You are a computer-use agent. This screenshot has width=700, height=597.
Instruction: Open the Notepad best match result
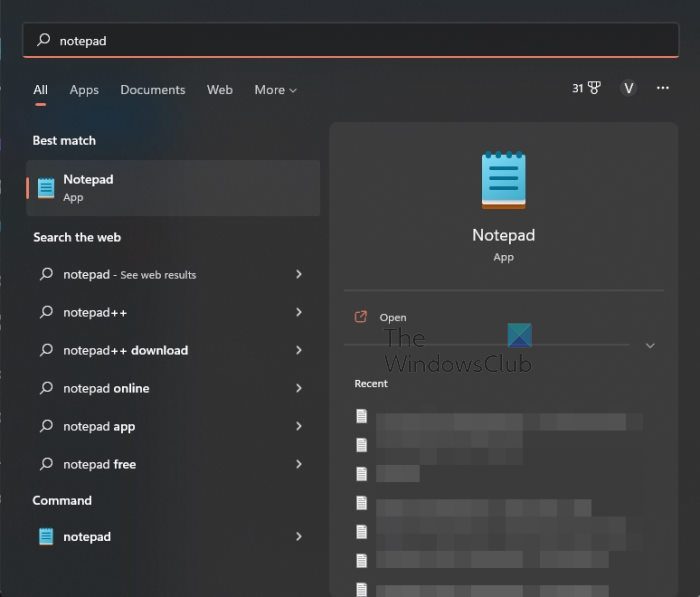(173, 188)
